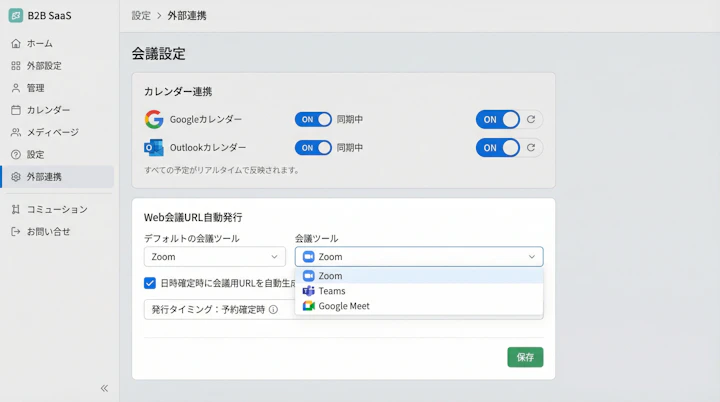Image resolution: width=720 pixels, height=402 pixels.
Task: Open カレンダー in the sidebar
Action: 57,110
